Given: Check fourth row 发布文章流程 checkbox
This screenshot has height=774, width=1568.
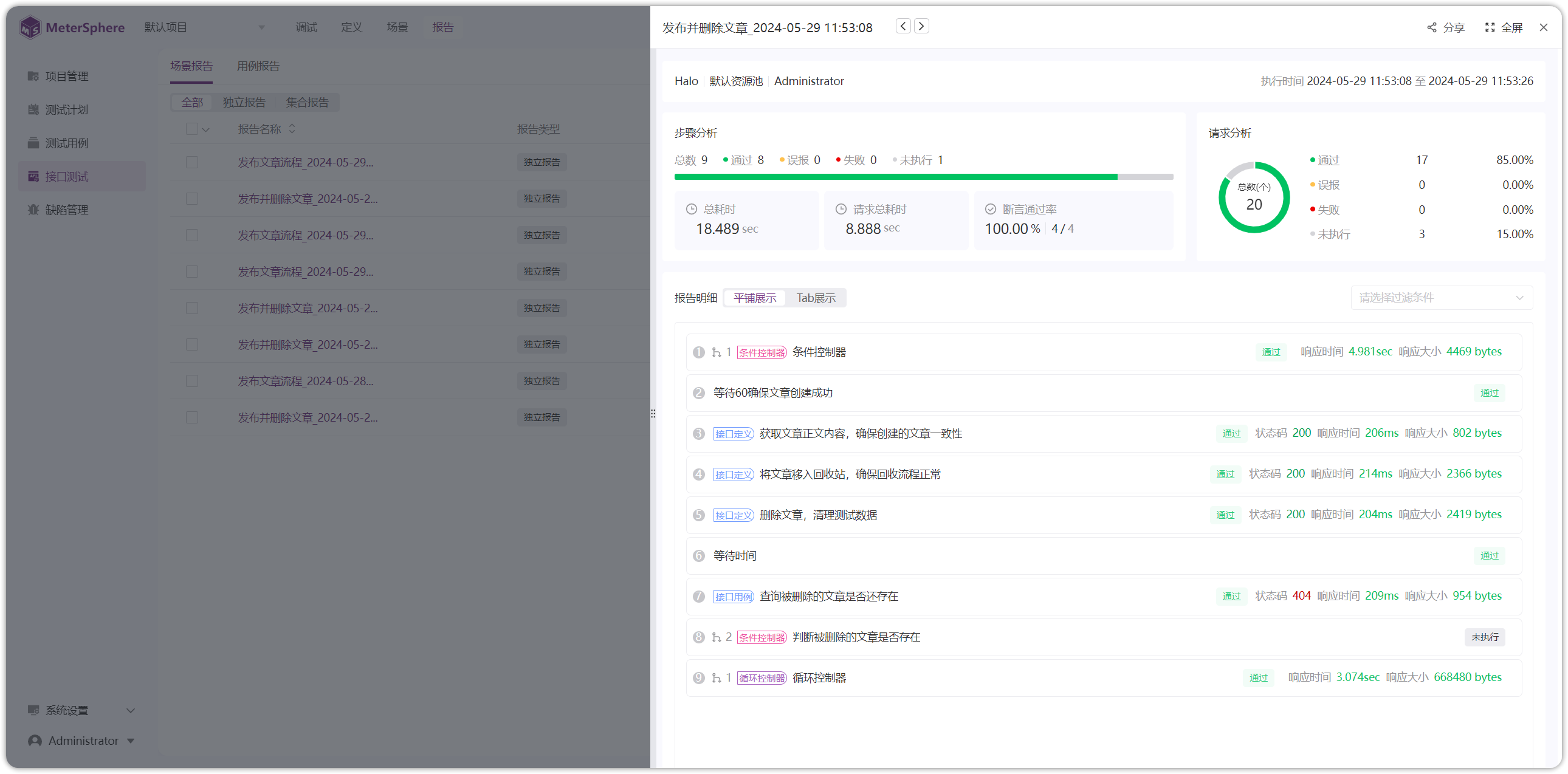Looking at the screenshot, I should click(x=191, y=272).
